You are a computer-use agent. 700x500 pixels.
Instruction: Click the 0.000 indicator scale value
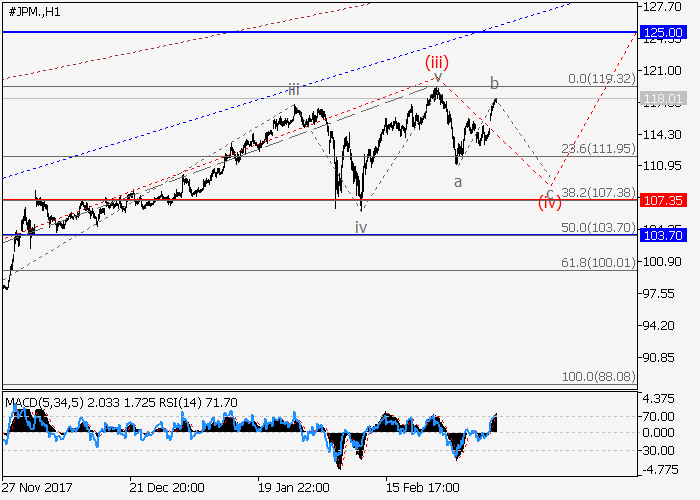coord(658,433)
